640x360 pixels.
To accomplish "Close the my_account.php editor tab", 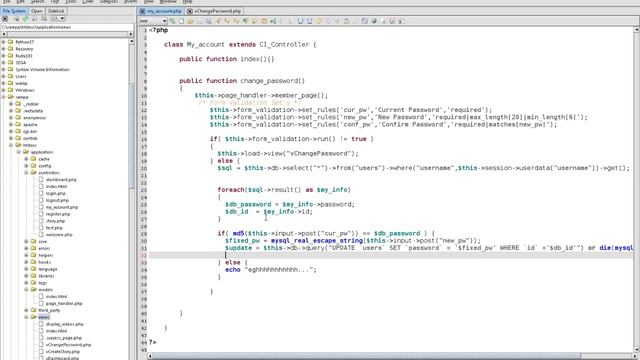I will 142,11.
